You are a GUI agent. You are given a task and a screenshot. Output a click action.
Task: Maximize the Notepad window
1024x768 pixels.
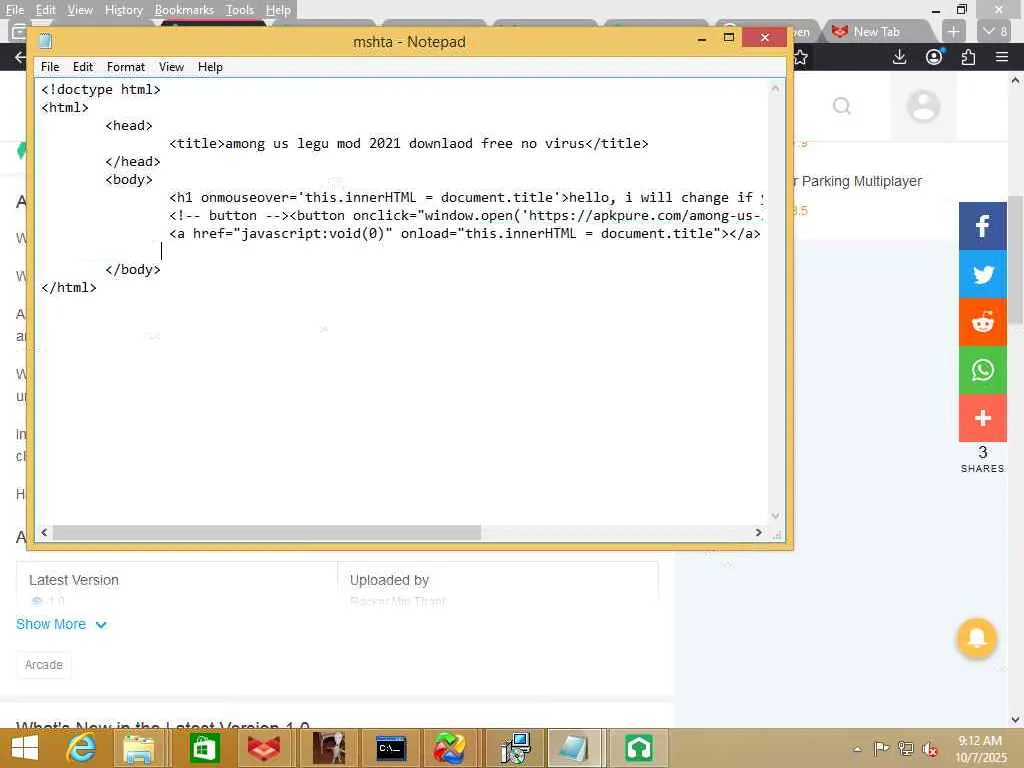[729, 37]
